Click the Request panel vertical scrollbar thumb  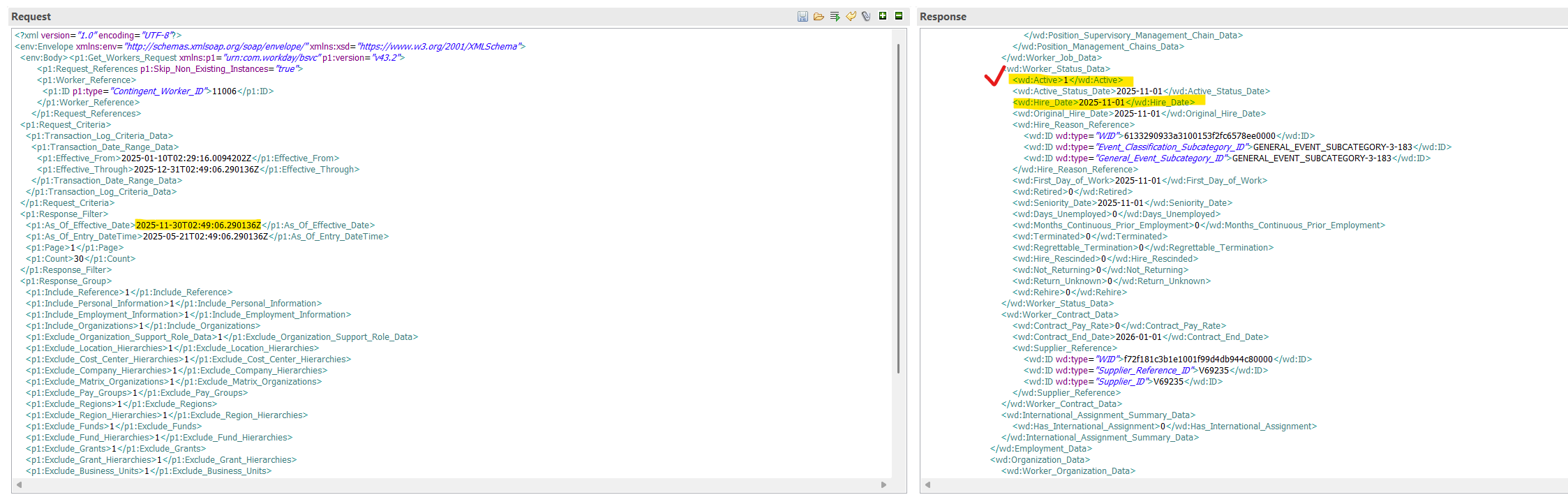[x=898, y=208]
